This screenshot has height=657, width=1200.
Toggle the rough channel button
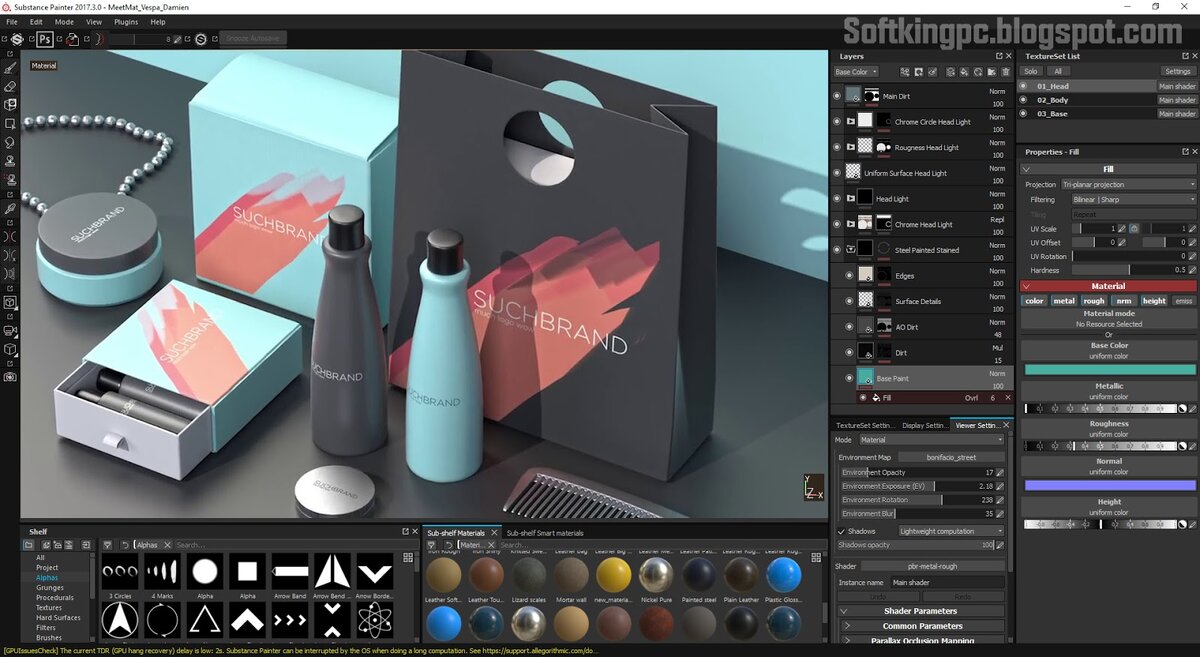click(x=1094, y=300)
